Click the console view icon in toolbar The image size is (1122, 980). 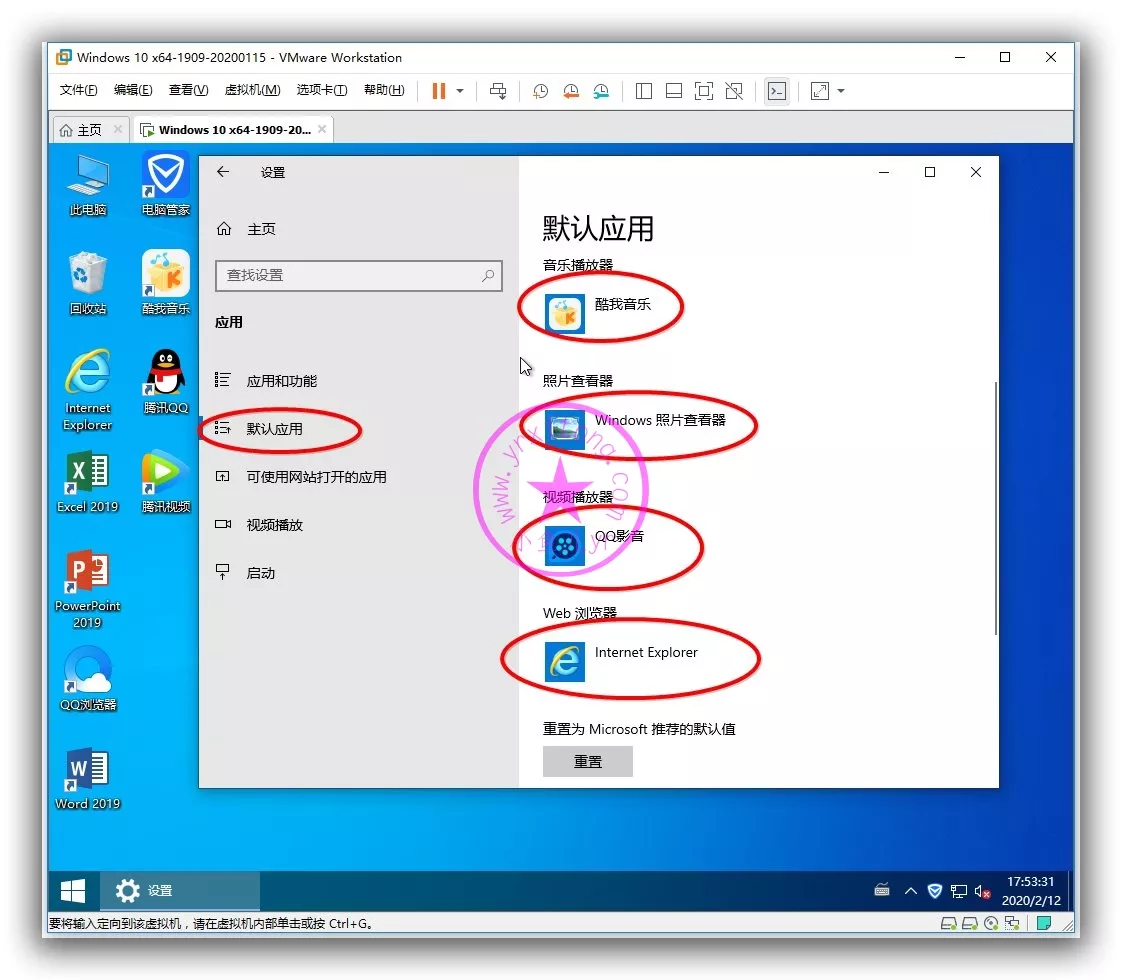[x=776, y=91]
